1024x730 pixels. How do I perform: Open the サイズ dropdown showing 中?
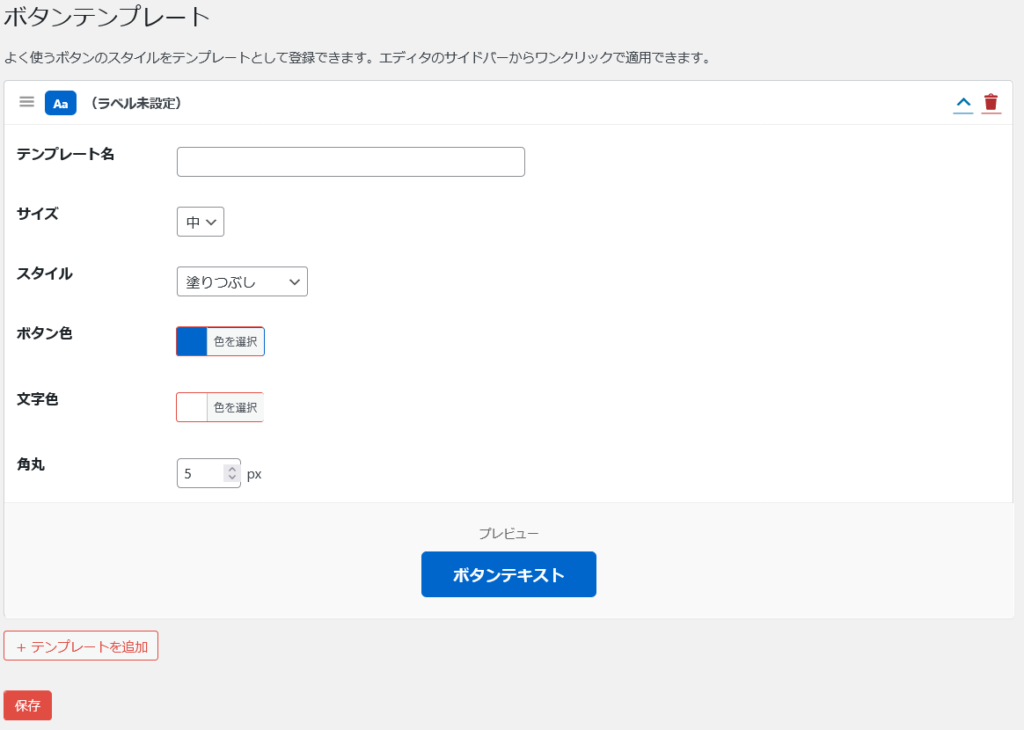click(200, 222)
